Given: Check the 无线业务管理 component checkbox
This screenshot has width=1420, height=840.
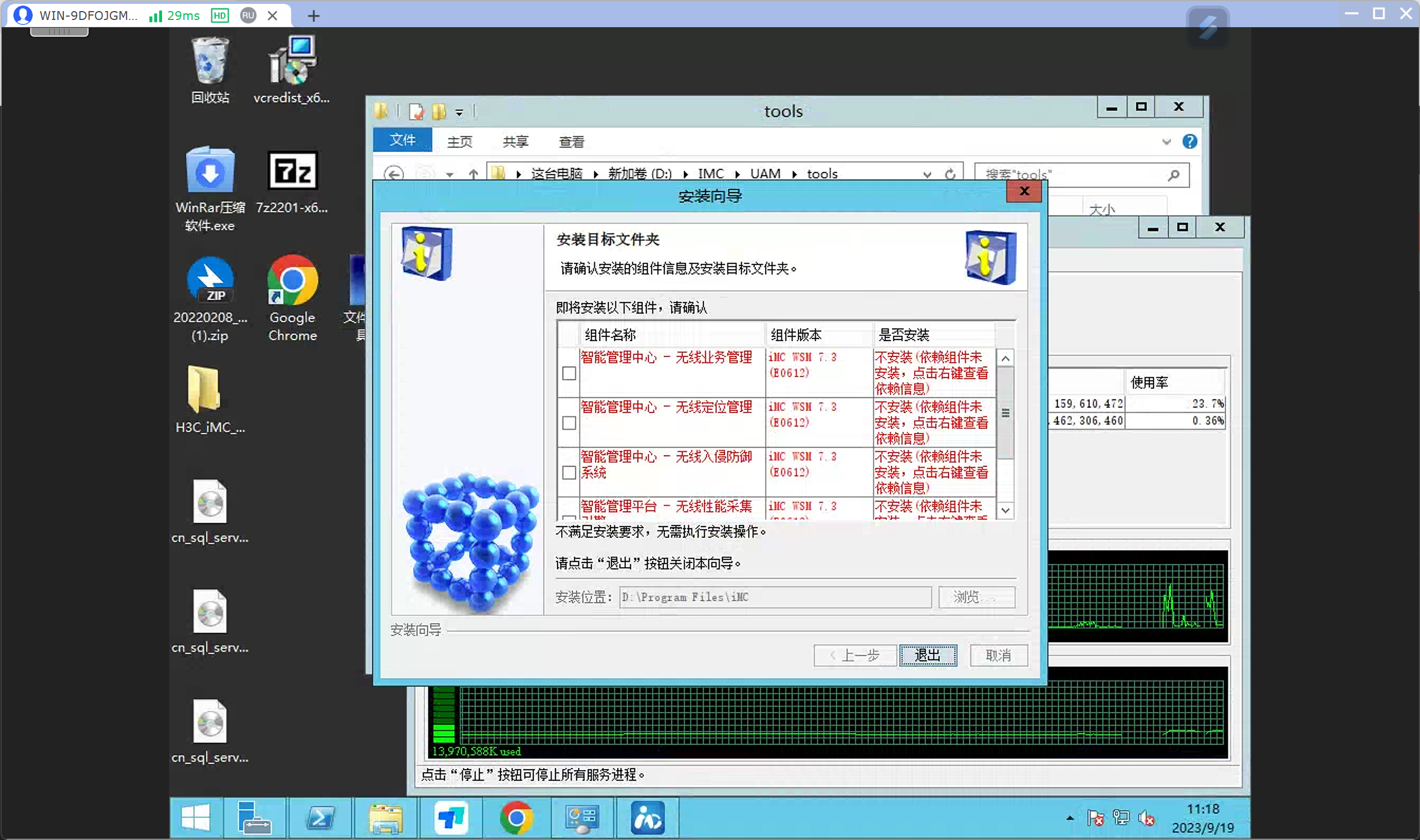Looking at the screenshot, I should coord(569,373).
